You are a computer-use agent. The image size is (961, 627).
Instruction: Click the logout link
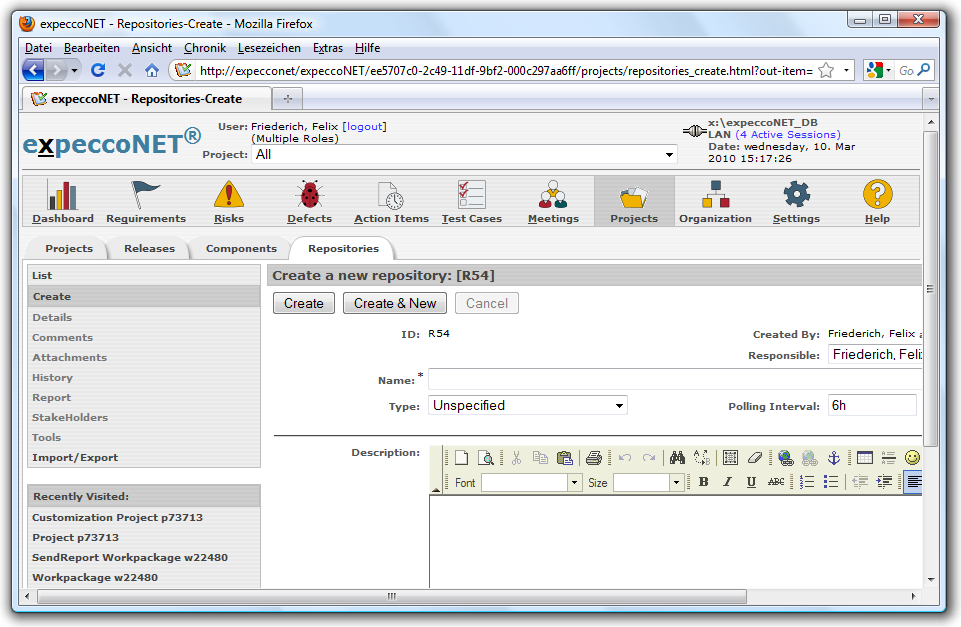click(x=365, y=126)
